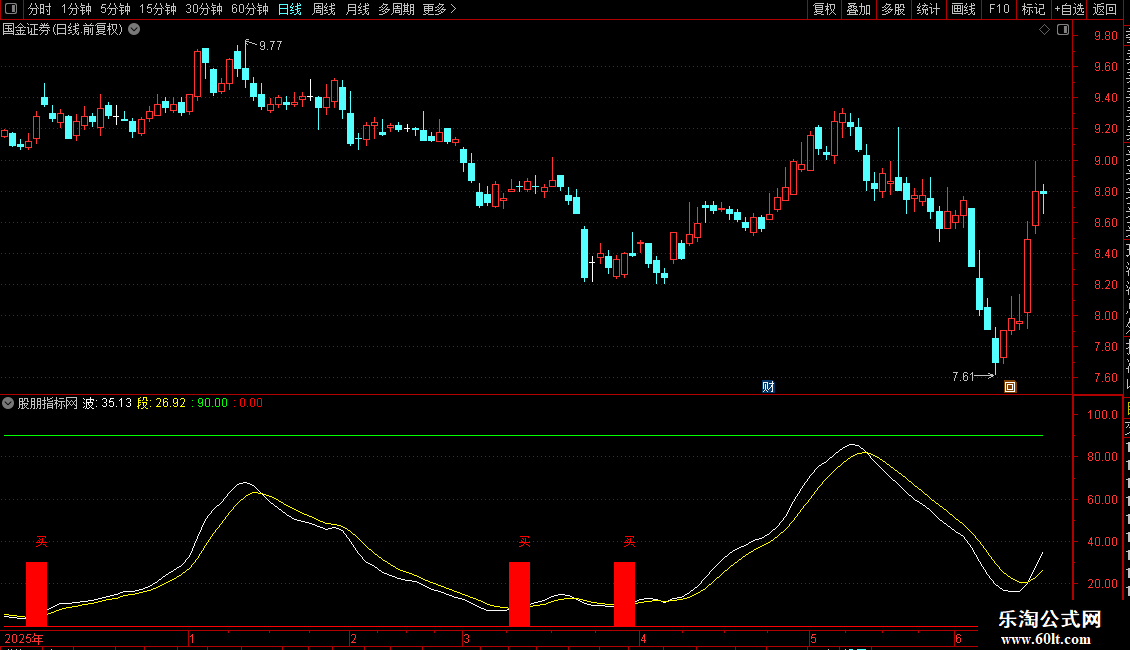Click the 叠加 overlay button
1130x650 pixels.
859,9
